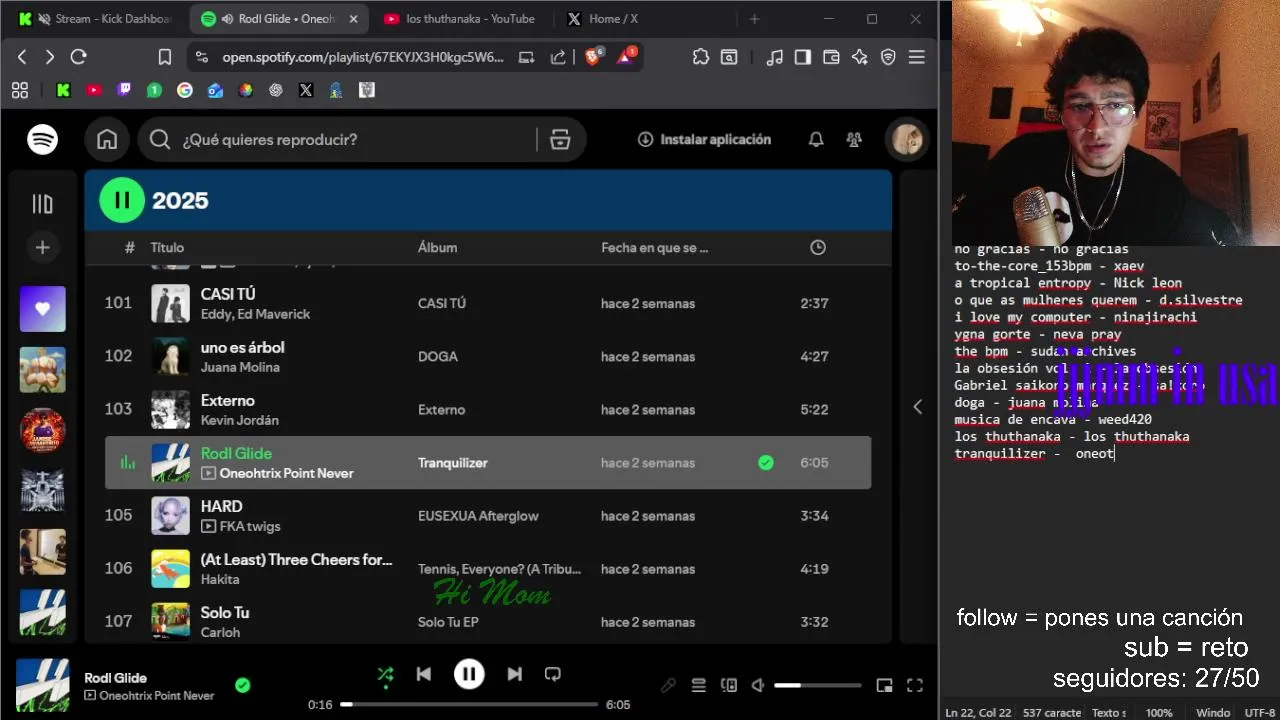Open artist FKA twigs link

pos(250,526)
